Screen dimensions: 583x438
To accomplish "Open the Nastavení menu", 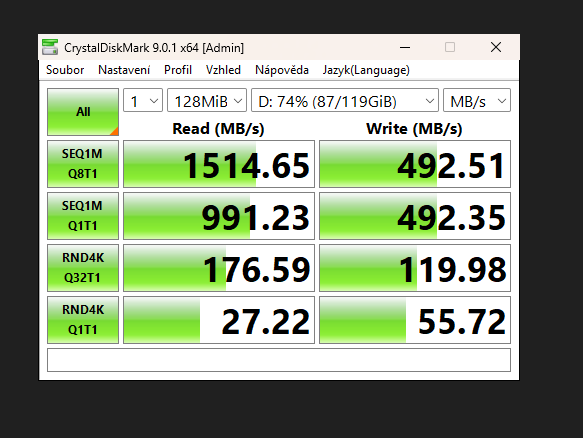I will click(124, 70).
